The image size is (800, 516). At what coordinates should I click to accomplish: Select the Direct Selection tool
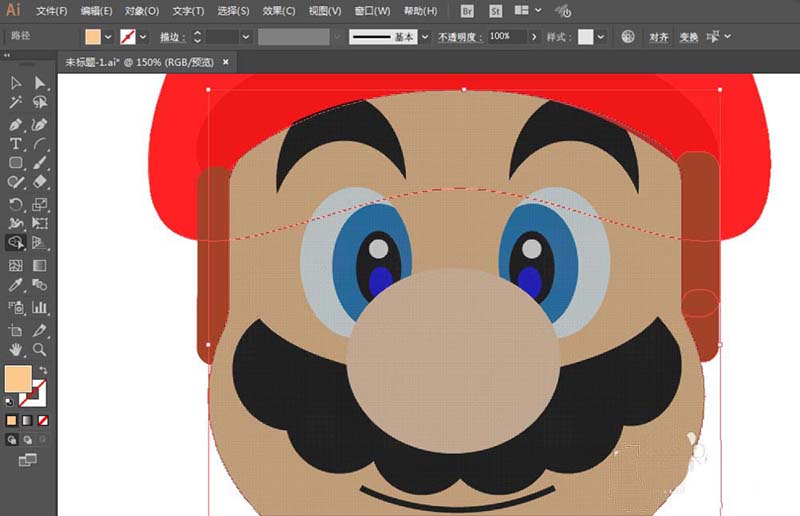click(39, 83)
